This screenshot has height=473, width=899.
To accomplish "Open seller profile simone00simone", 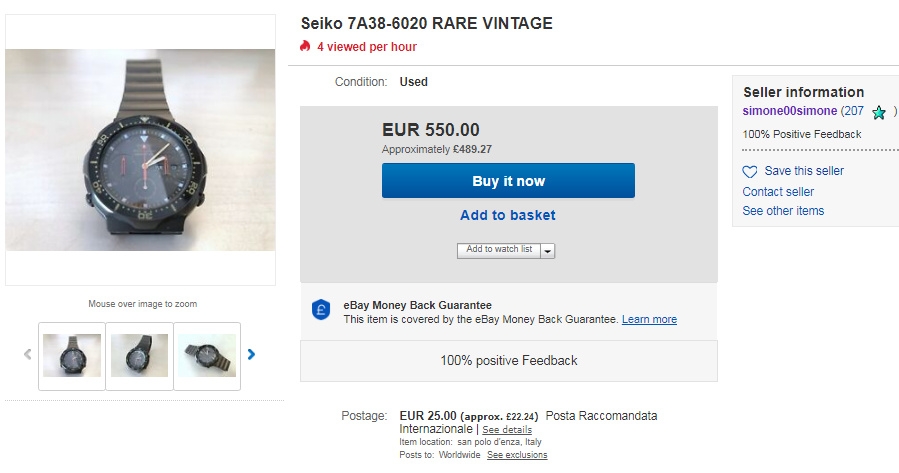I will pos(790,111).
